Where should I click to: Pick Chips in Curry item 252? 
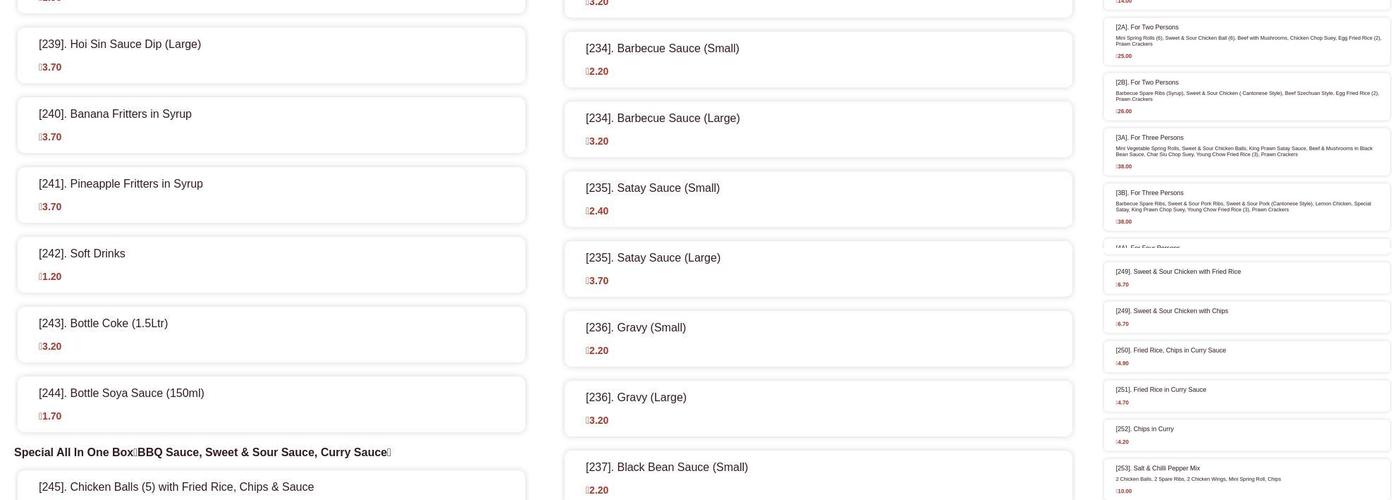(x=1247, y=435)
